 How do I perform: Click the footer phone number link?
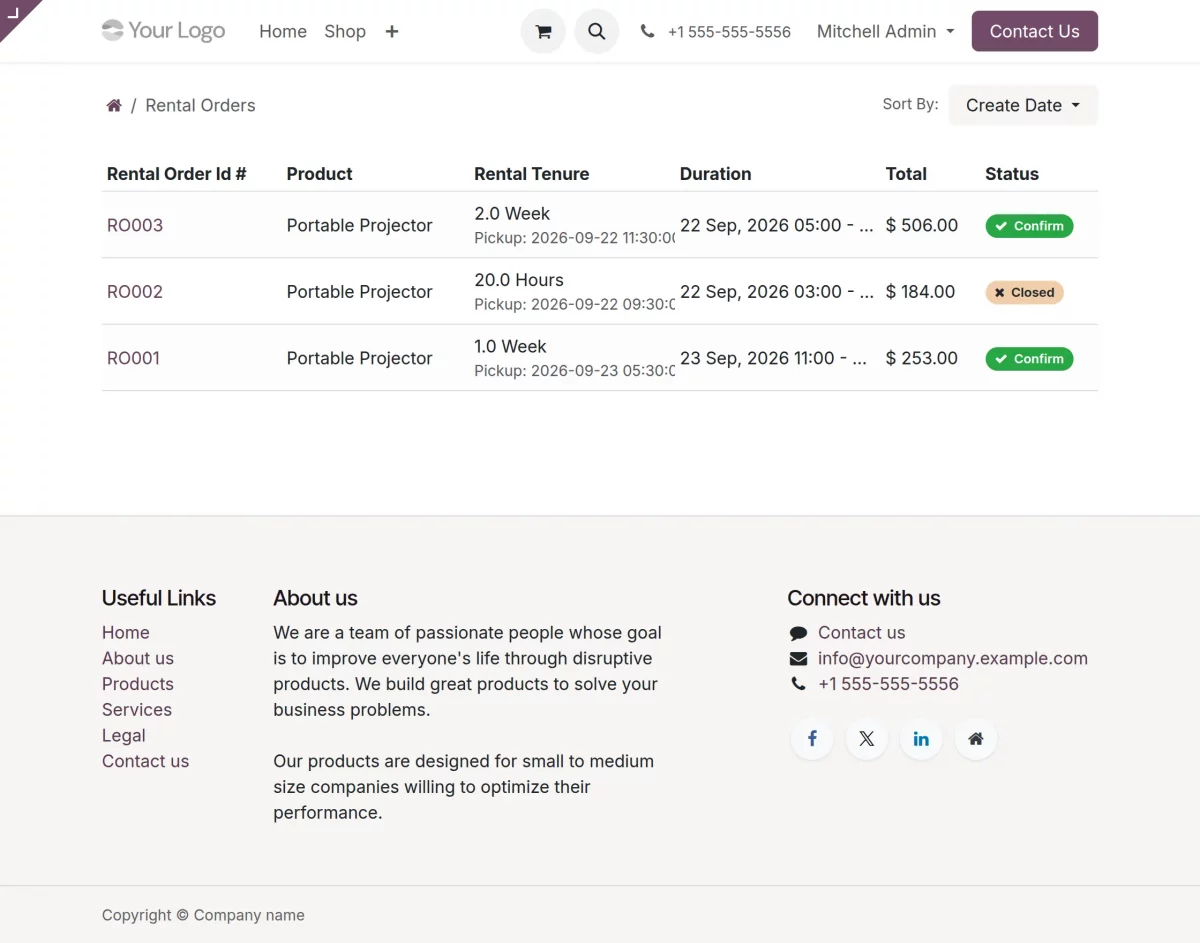(888, 684)
